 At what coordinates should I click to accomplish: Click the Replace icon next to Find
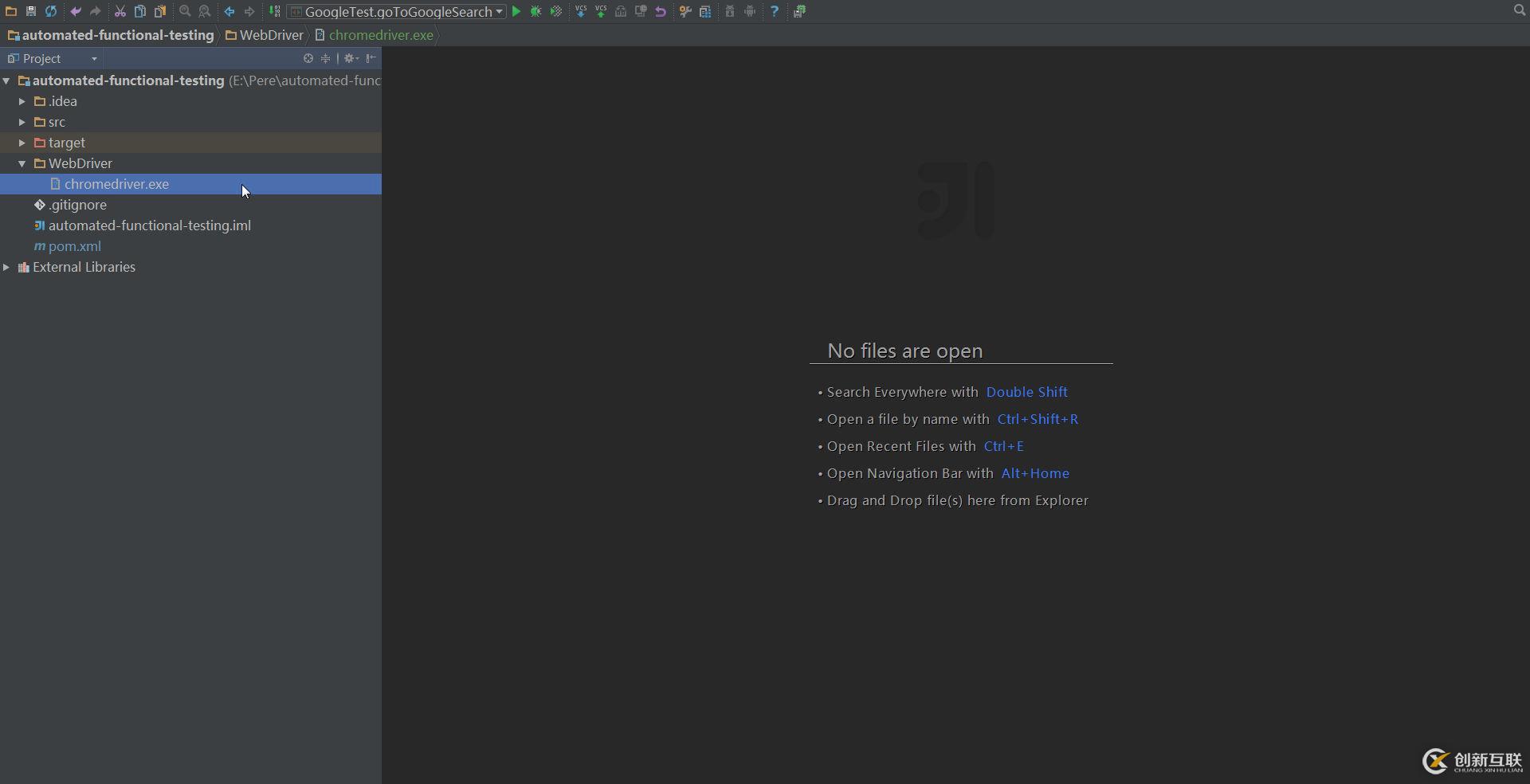(x=205, y=11)
